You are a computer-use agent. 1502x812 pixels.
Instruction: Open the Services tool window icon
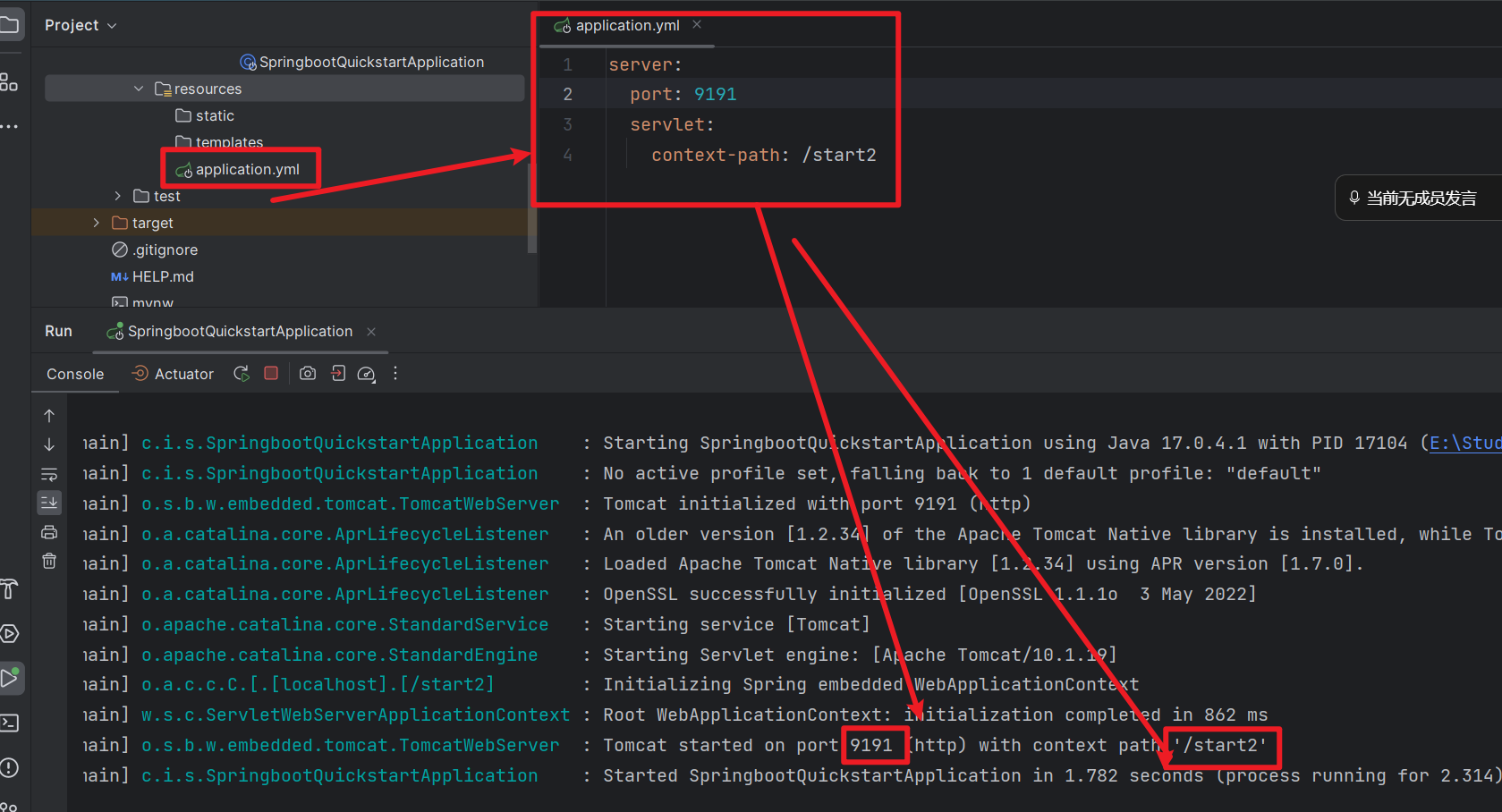9,634
